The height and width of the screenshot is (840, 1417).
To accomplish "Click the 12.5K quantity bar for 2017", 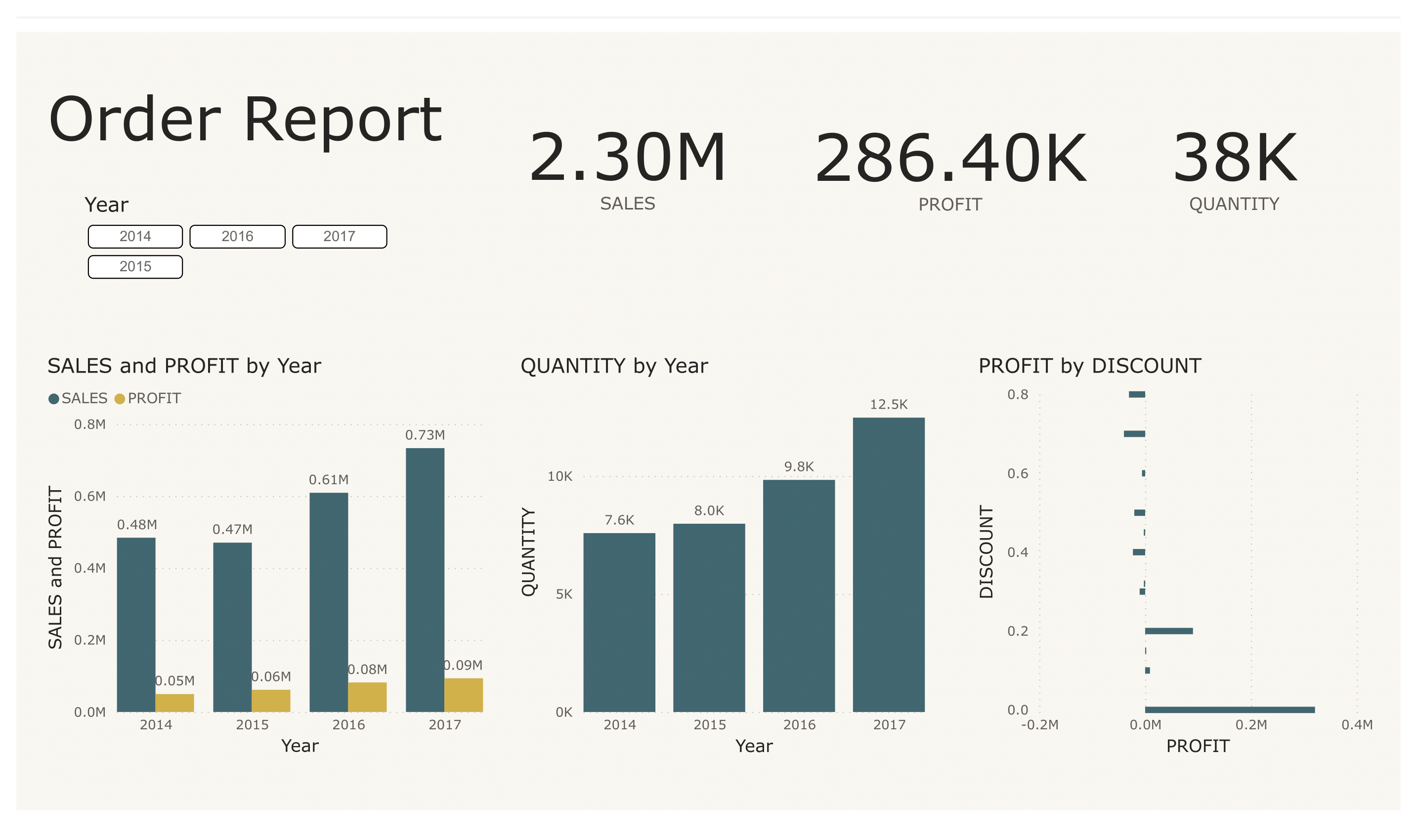I will (x=889, y=565).
